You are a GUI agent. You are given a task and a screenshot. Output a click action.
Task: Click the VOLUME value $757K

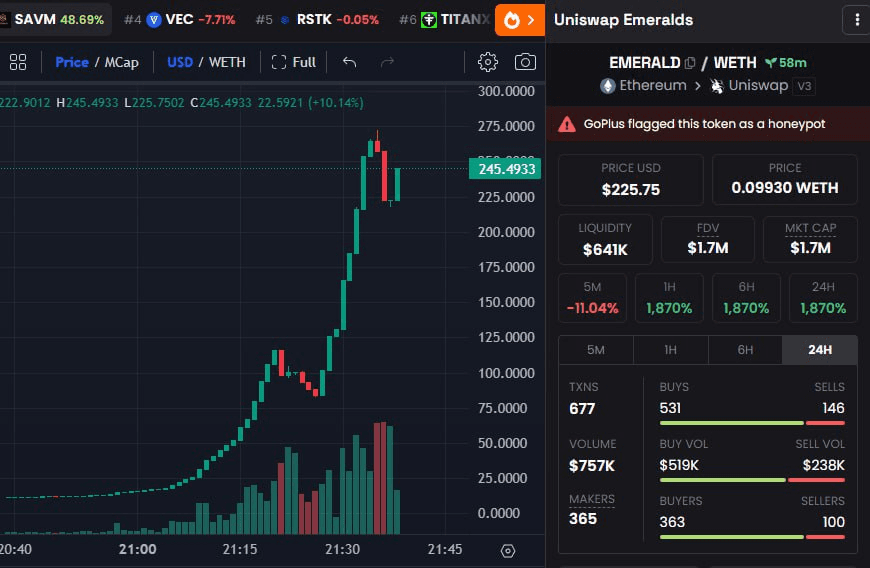591,466
